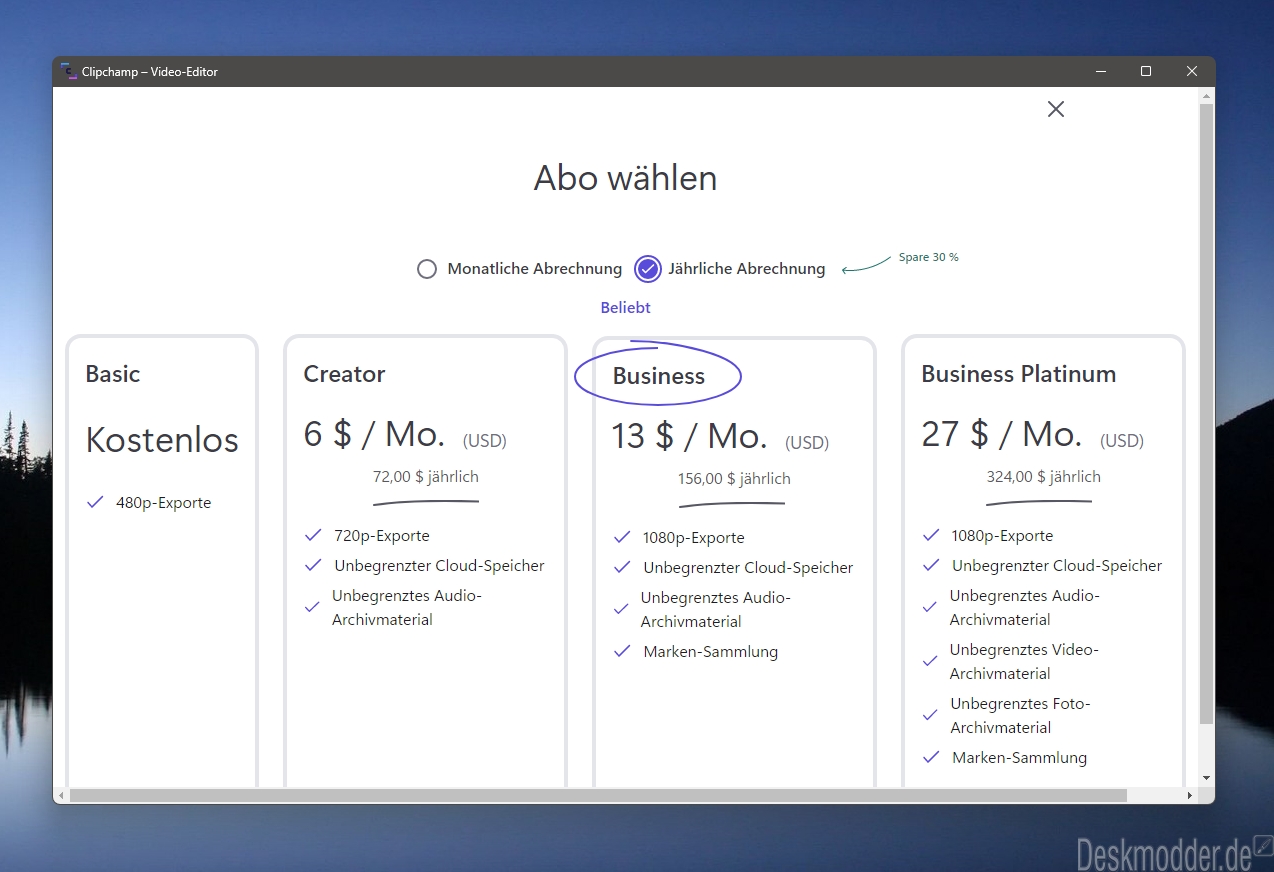Click the scroll down arrow

[1206, 778]
